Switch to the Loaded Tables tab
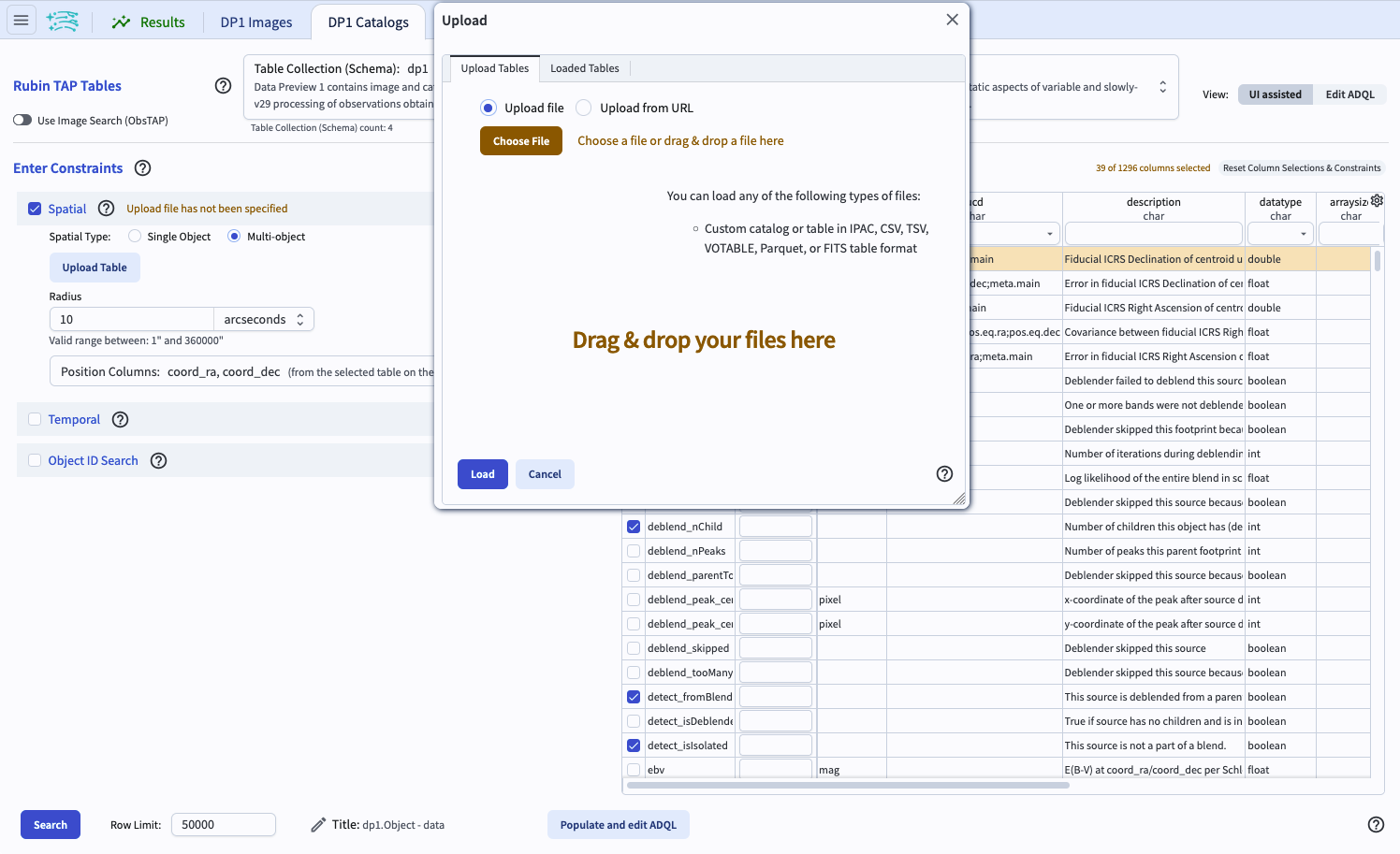This screenshot has height=854, width=1400. pos(584,67)
